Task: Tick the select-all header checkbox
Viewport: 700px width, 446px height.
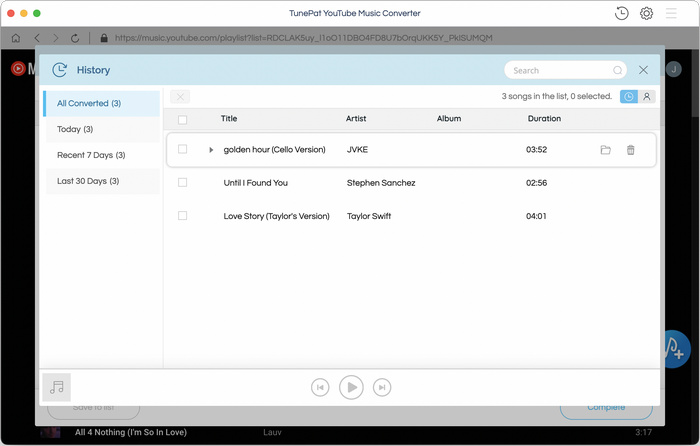Action: point(182,120)
